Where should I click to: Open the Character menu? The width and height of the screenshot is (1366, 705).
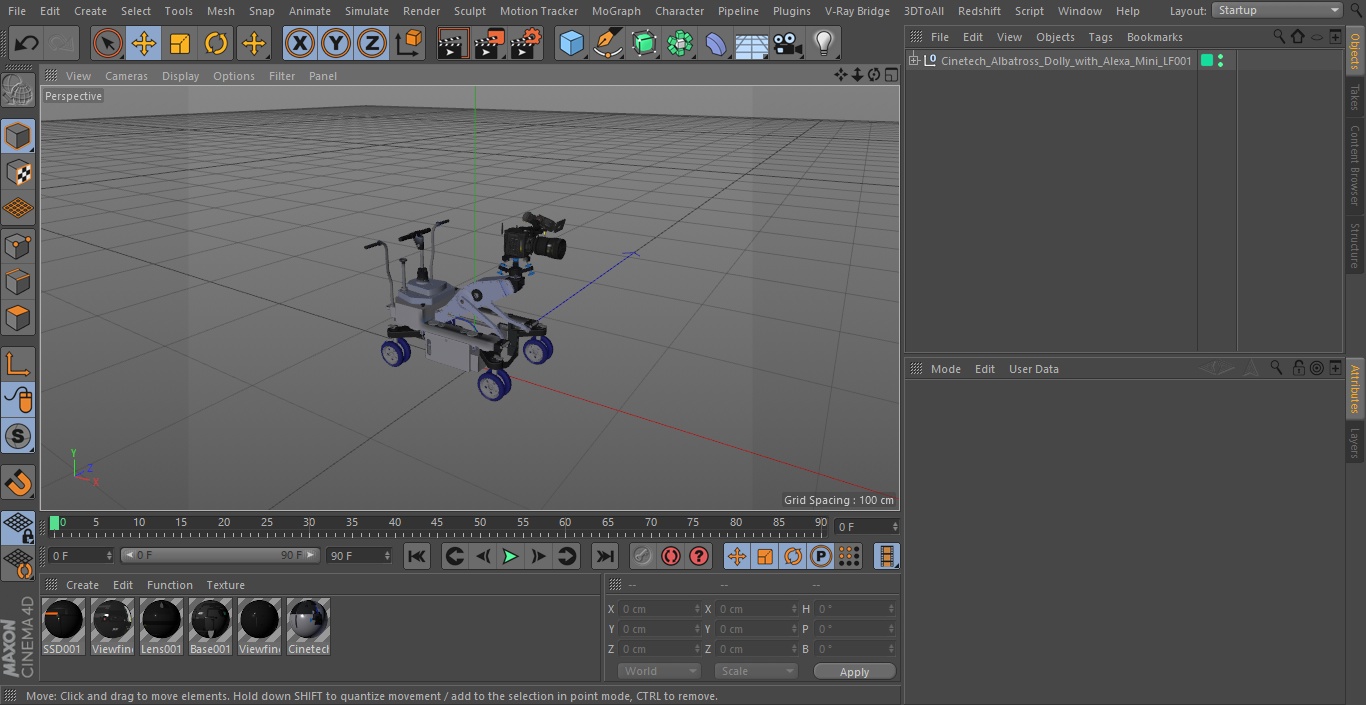(680, 11)
